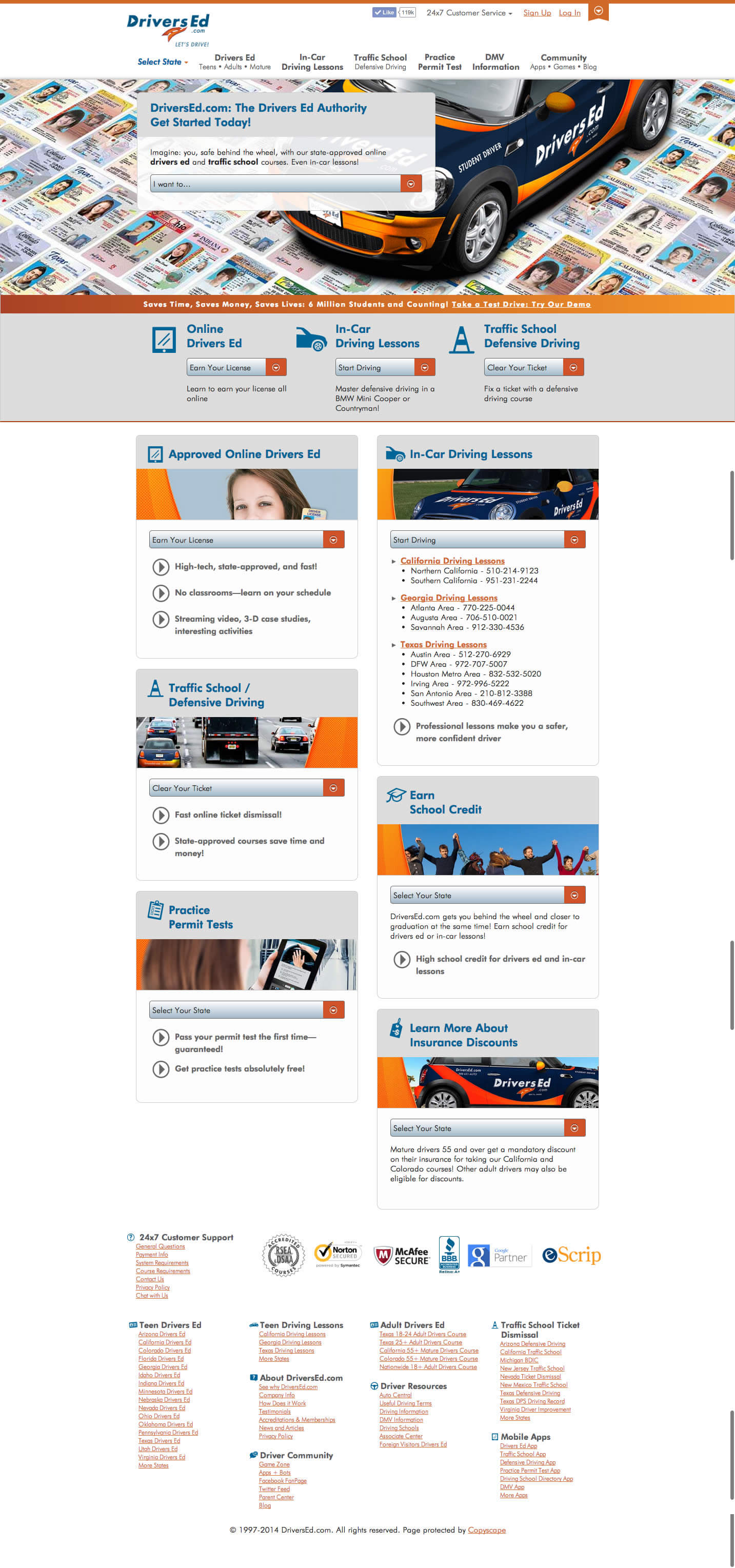The height and width of the screenshot is (1568, 735).
Task: Click the jumping students photo in Earn School Credit
Action: click(488, 850)
